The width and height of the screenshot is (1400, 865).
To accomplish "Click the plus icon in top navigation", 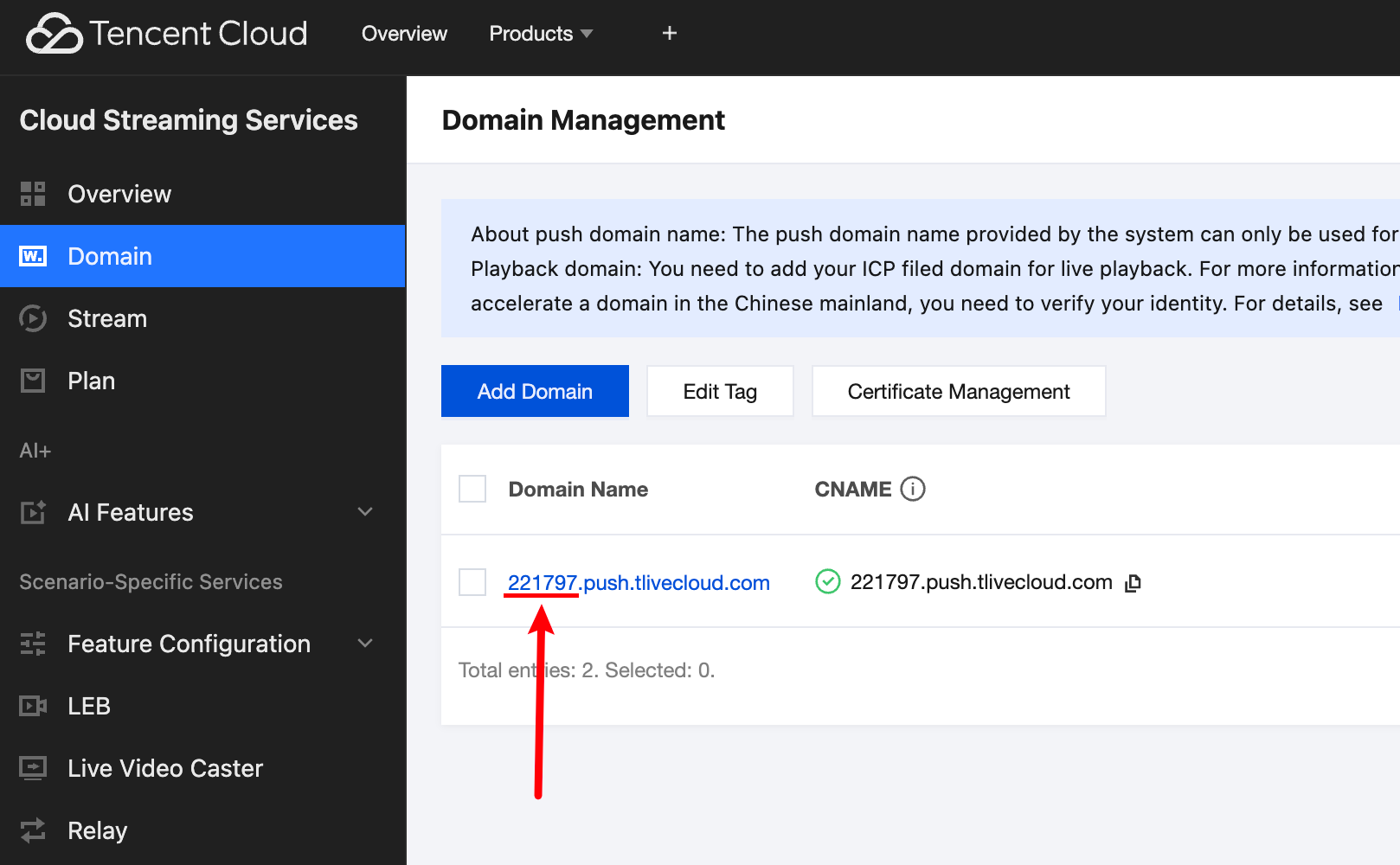I will click(669, 34).
